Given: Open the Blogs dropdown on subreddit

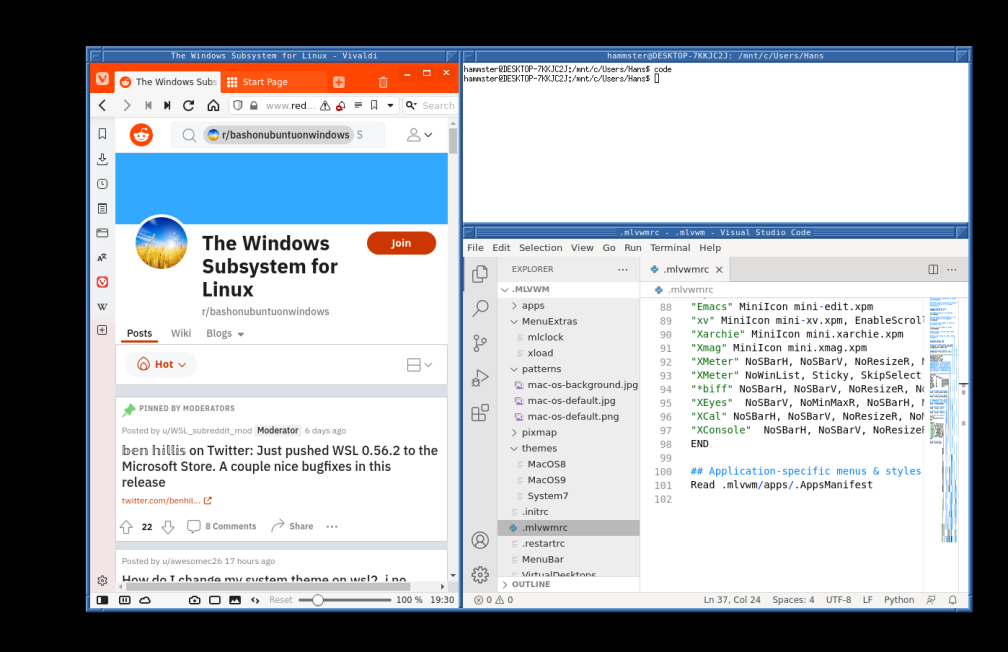Looking at the screenshot, I should (225, 334).
